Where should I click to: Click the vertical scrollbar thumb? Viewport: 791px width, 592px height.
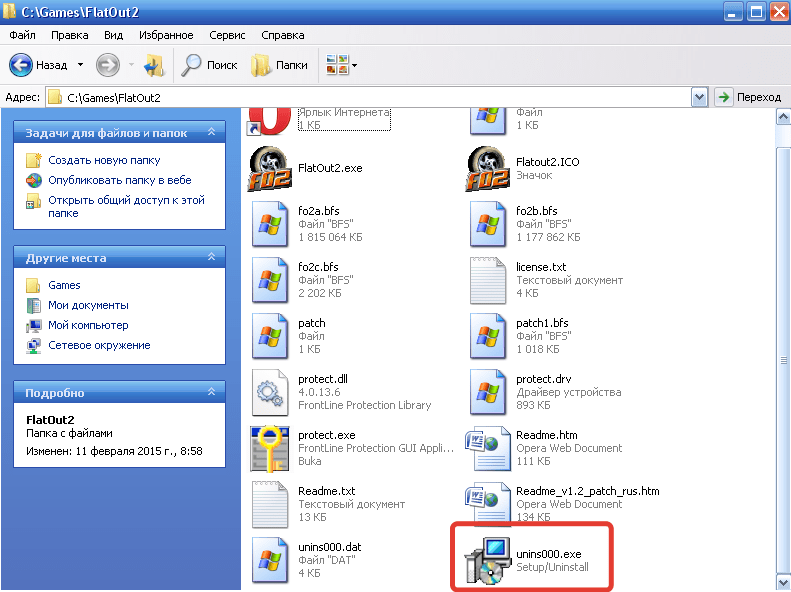tap(783, 360)
